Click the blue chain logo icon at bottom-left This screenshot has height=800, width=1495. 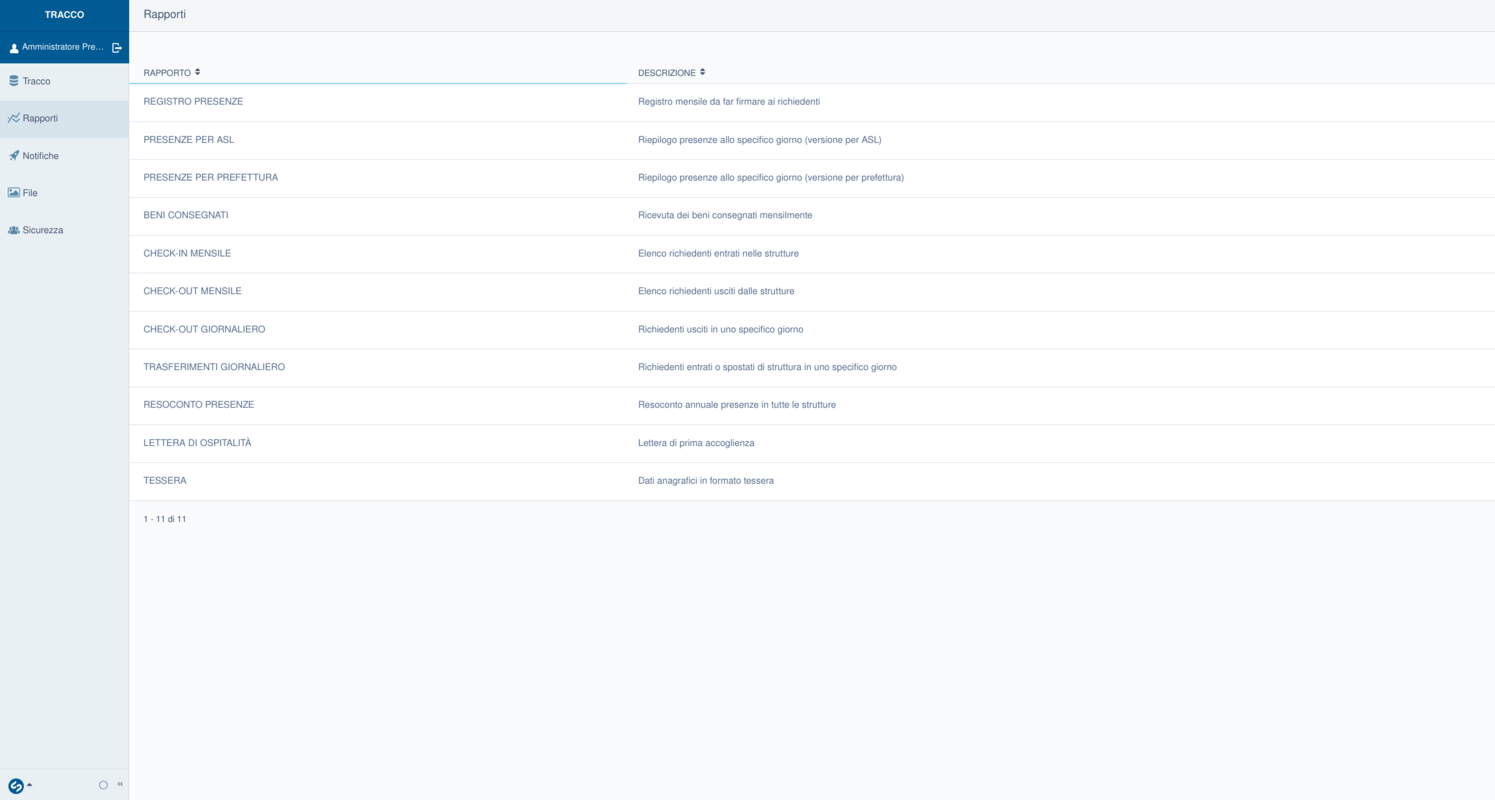(16, 786)
